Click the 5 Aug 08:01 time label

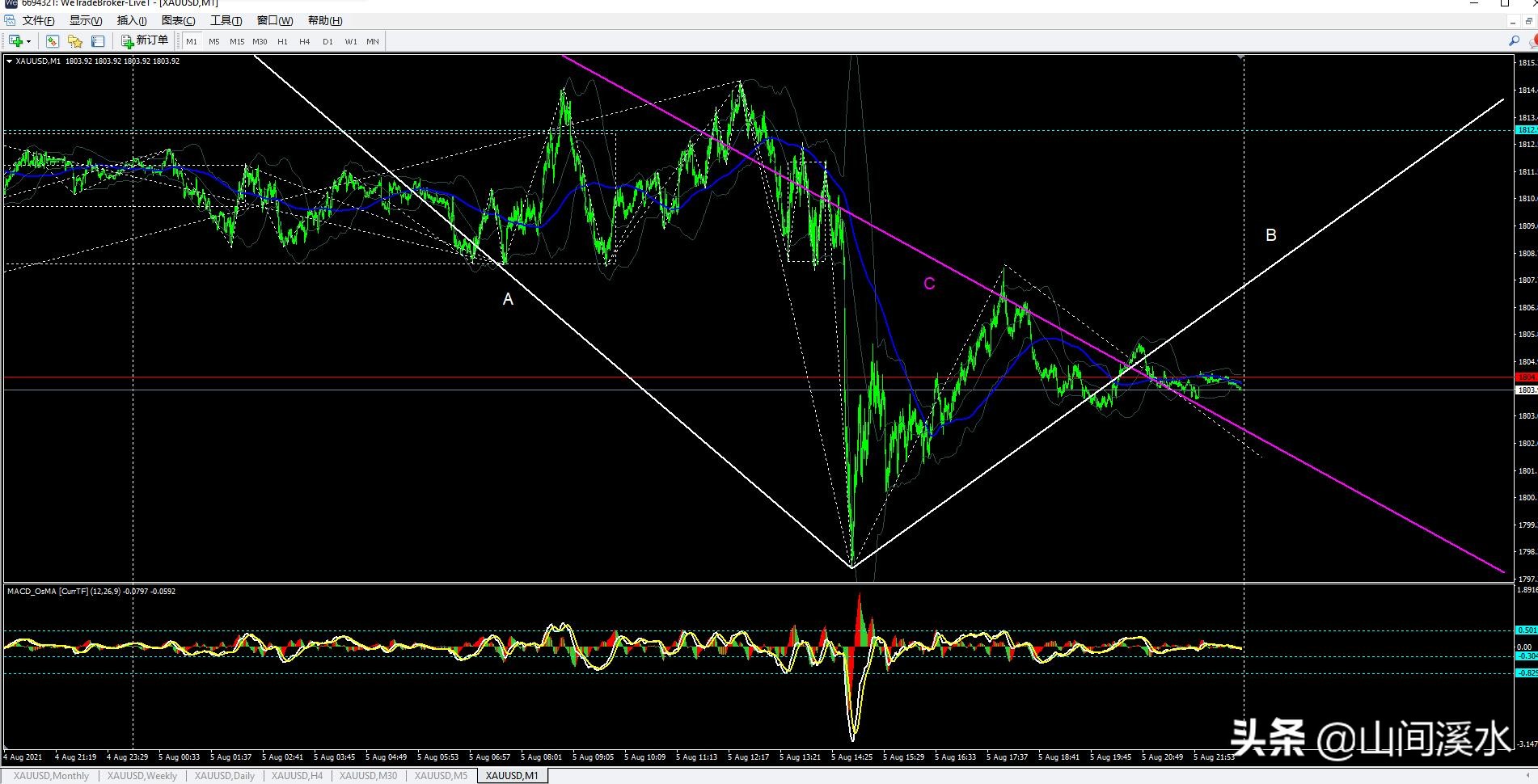tap(541, 757)
